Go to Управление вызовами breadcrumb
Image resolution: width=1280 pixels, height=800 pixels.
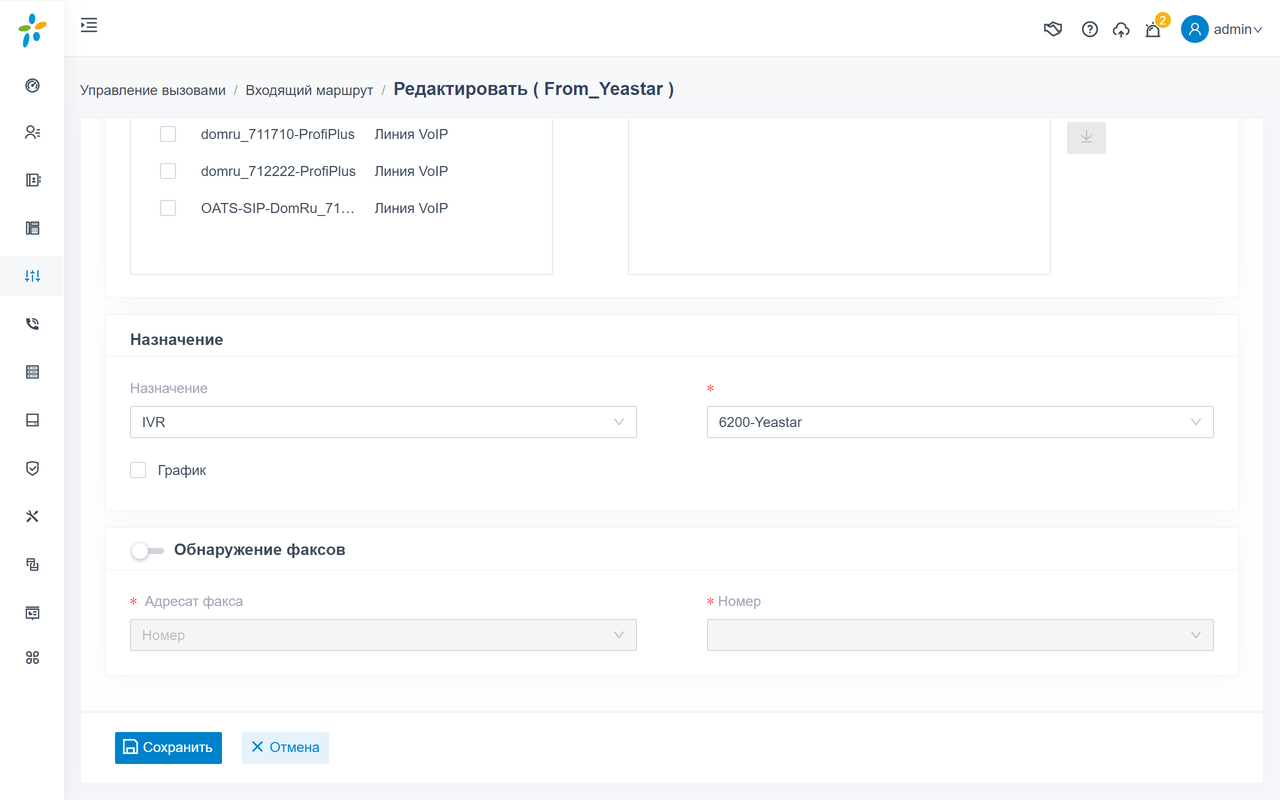153,90
